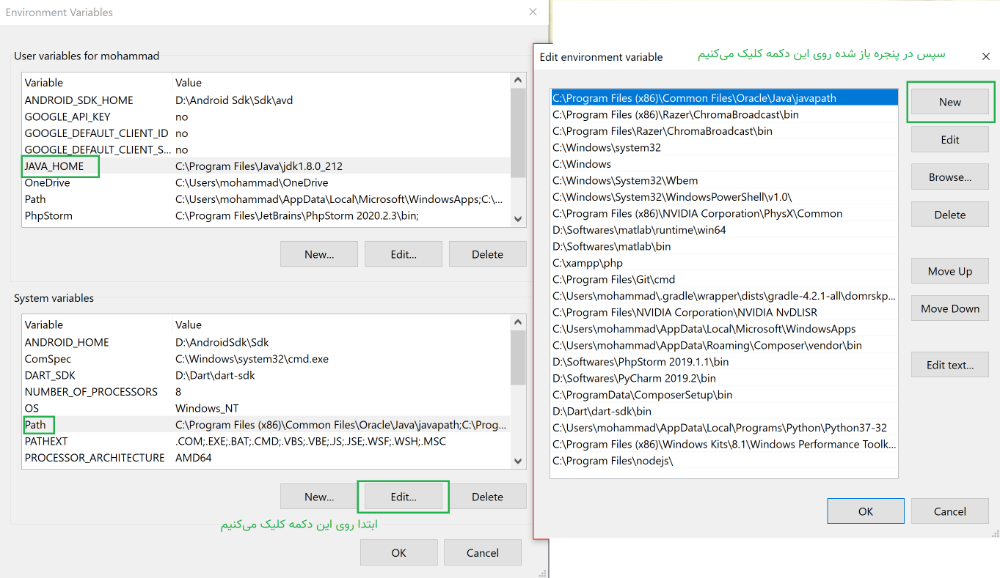Select the Path user variable
Screen dimensions: 1000x578
click(266, 199)
